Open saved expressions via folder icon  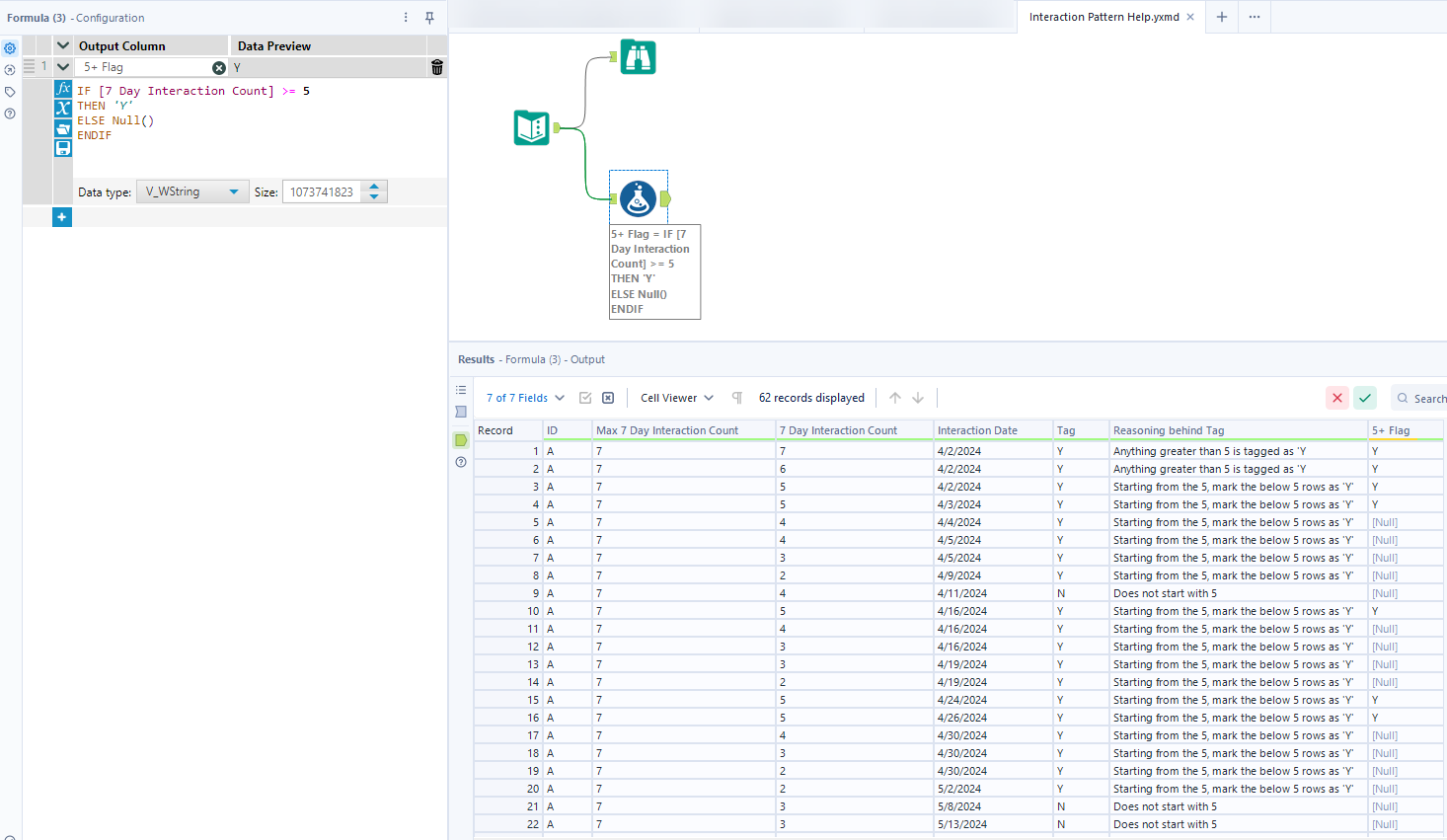pyautogui.click(x=63, y=128)
